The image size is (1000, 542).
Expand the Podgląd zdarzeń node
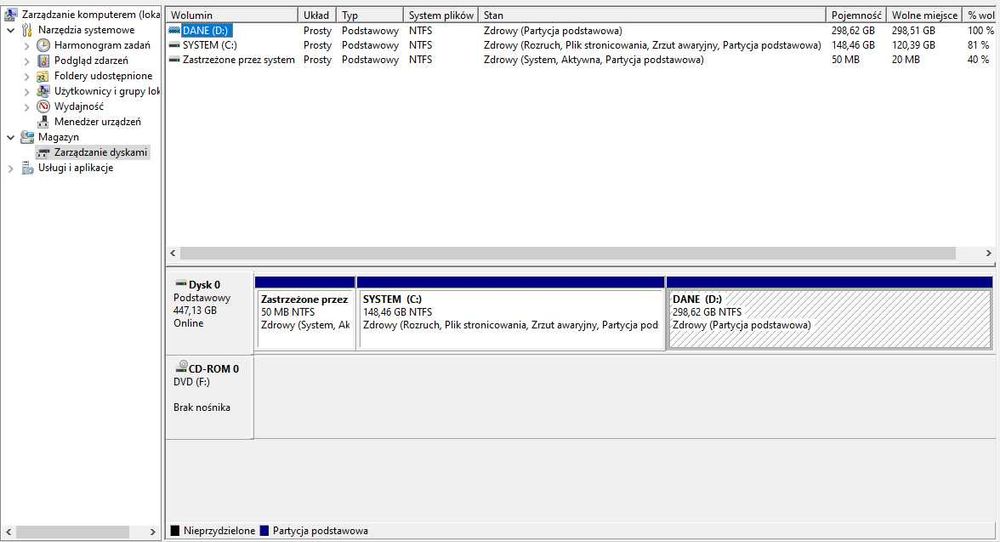pyautogui.click(x=27, y=61)
